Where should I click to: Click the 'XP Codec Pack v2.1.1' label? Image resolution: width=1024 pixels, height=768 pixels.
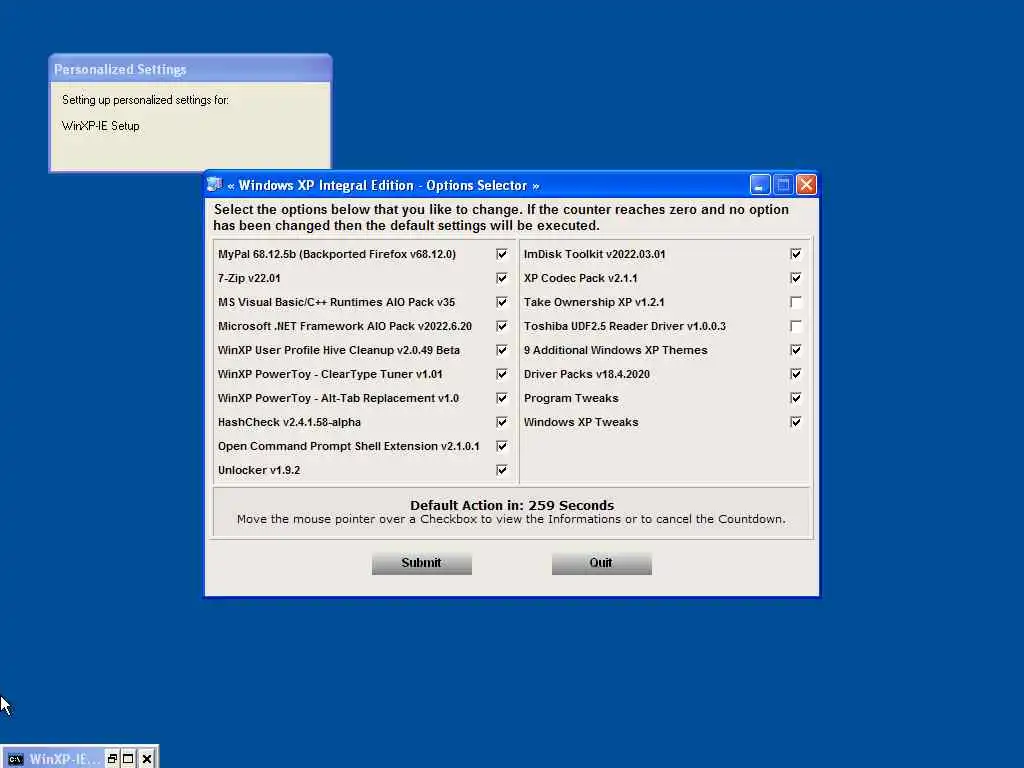pyautogui.click(x=580, y=278)
